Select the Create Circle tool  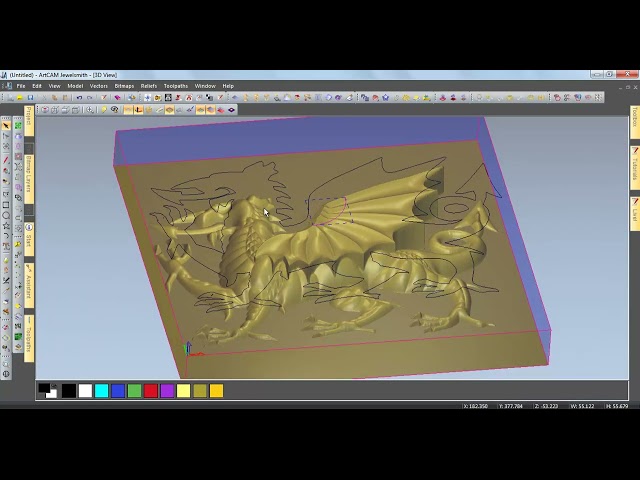(x=6, y=215)
